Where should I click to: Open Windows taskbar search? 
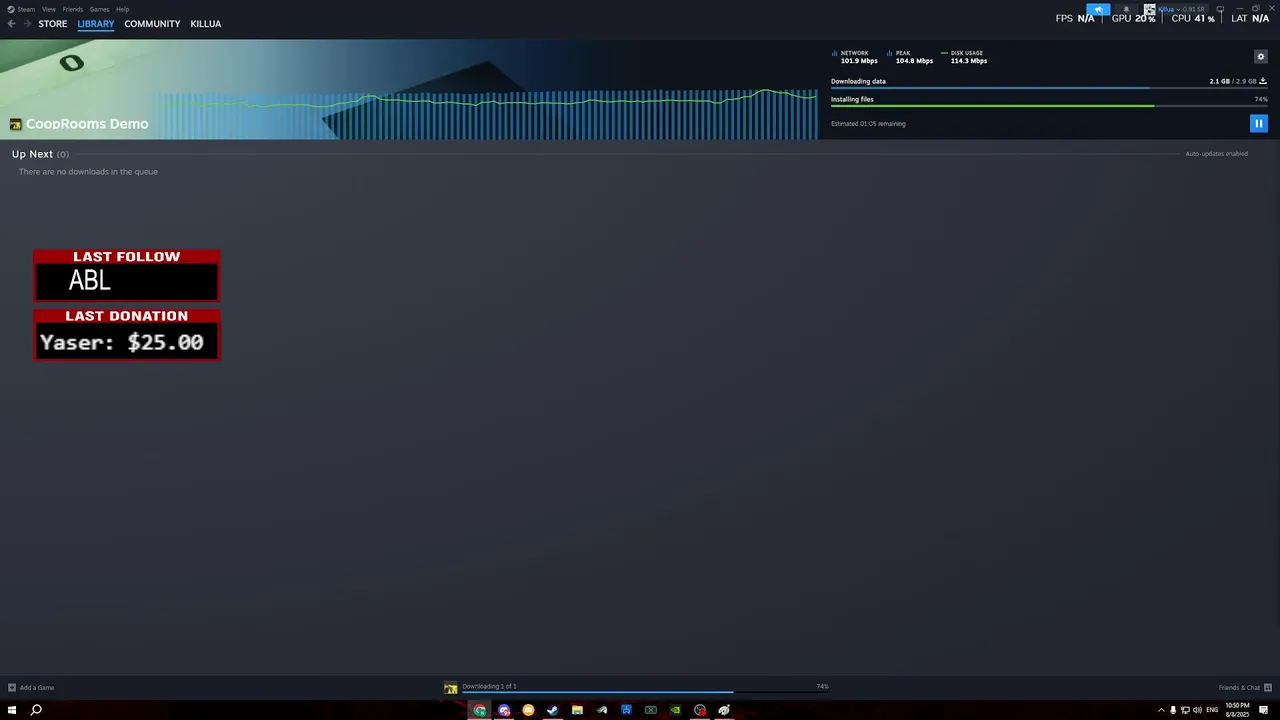click(x=36, y=710)
